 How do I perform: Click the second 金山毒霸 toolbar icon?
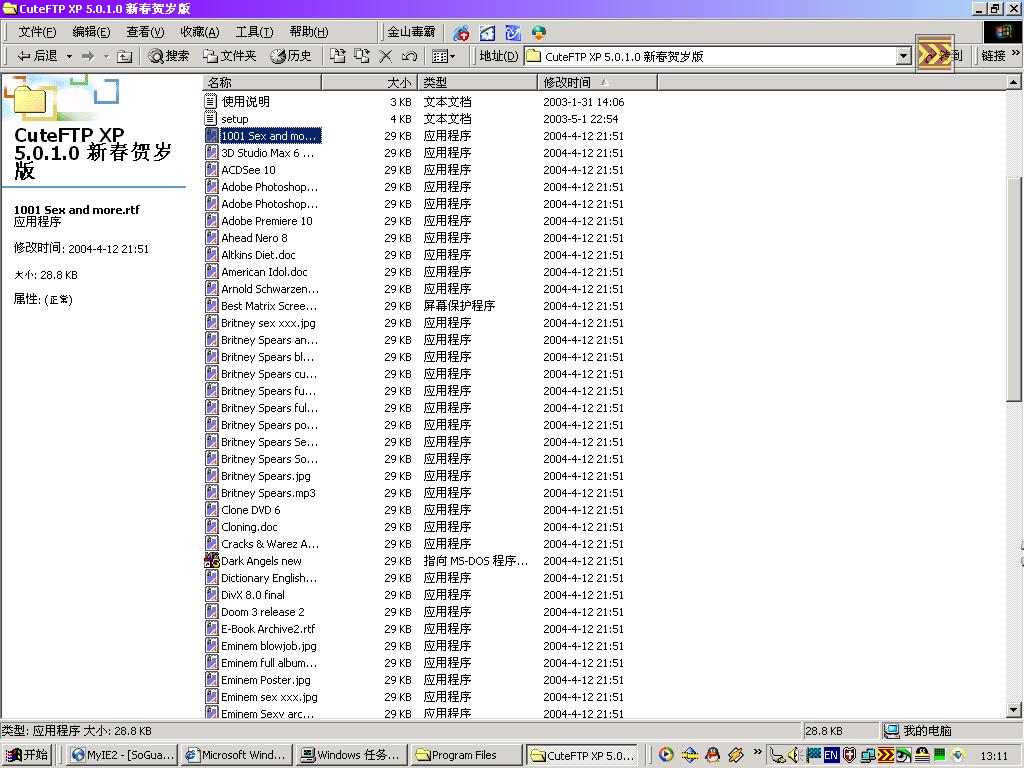click(487, 33)
